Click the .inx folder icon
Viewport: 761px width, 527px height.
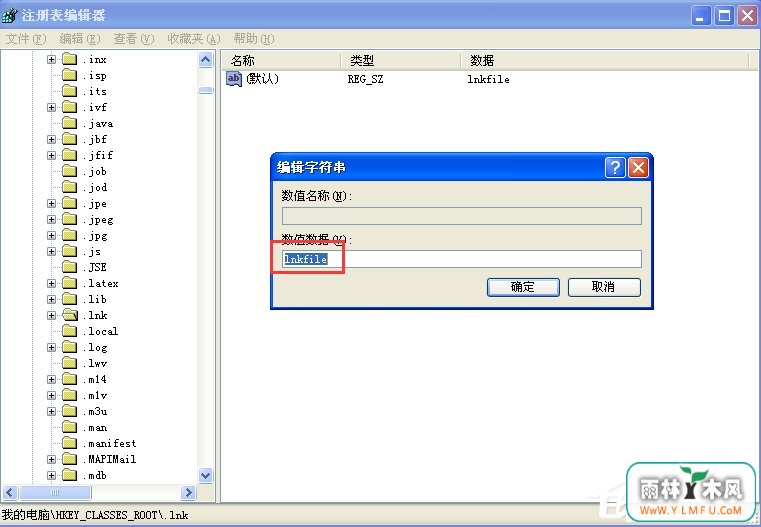coord(69,59)
